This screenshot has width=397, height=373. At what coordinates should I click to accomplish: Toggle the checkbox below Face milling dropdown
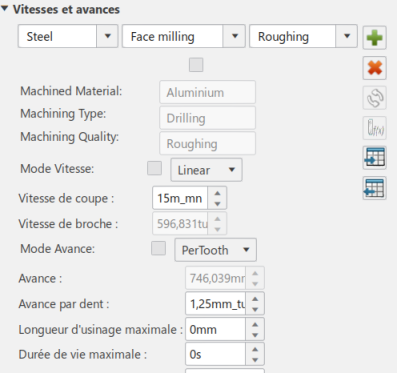[x=196, y=65]
